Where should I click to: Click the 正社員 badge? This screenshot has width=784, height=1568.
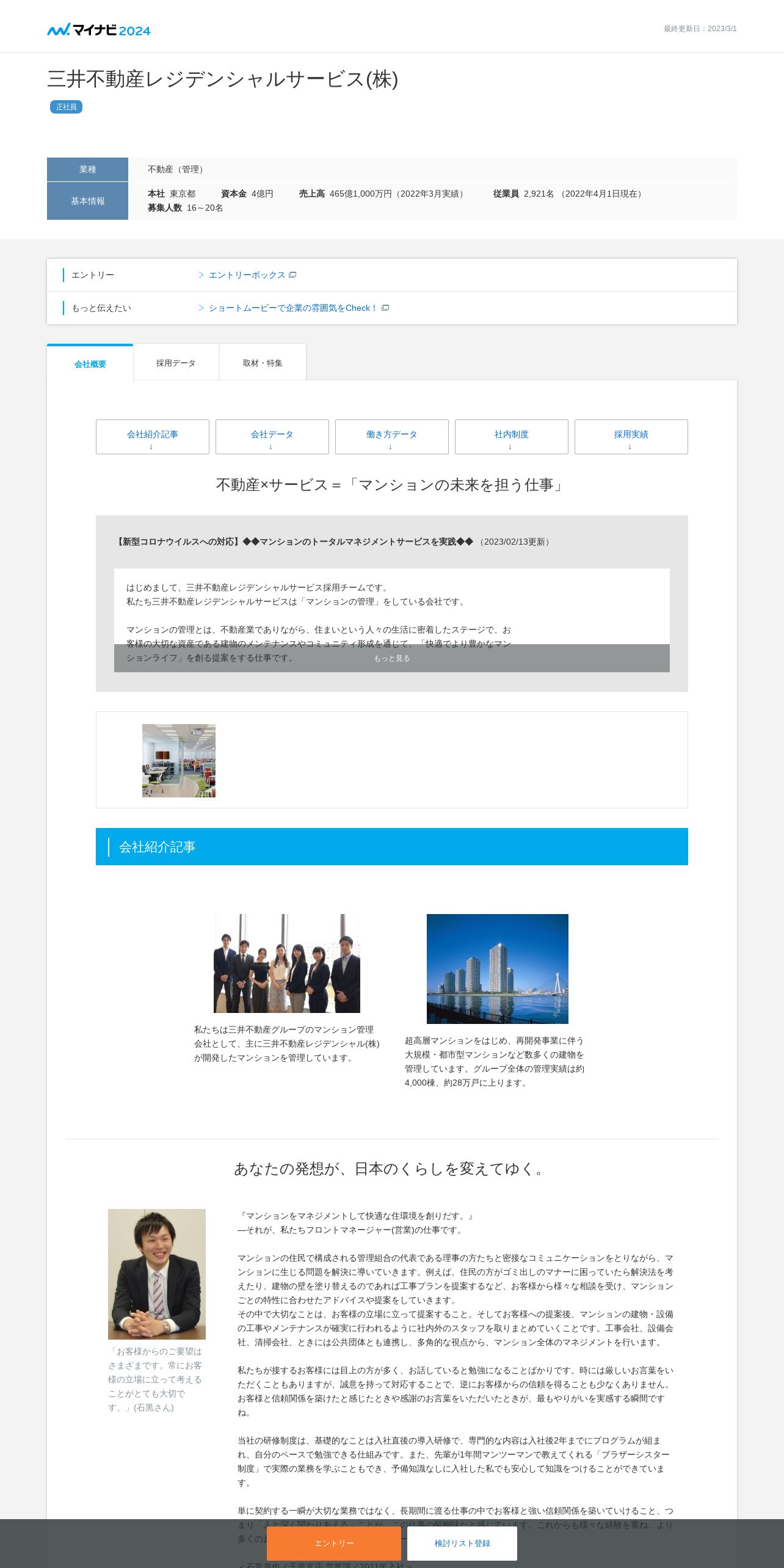coord(66,107)
